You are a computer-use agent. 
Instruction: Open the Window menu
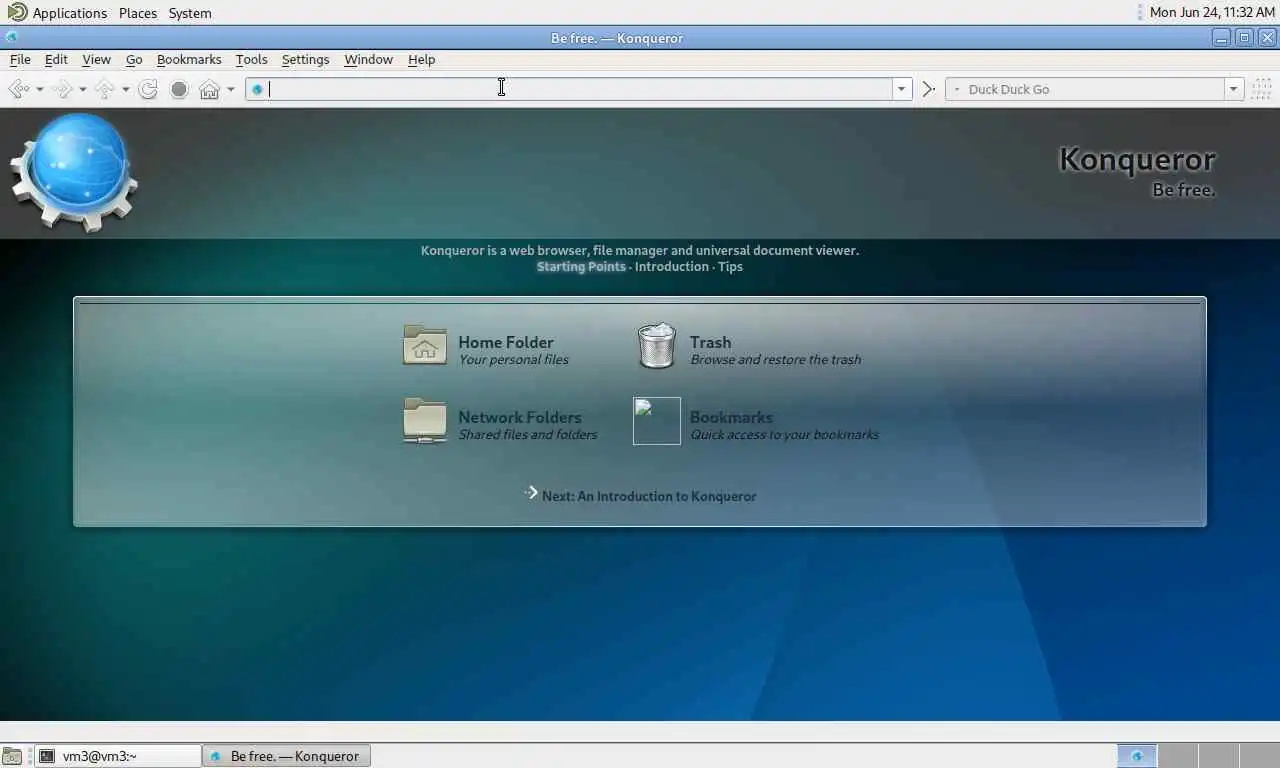(368, 59)
